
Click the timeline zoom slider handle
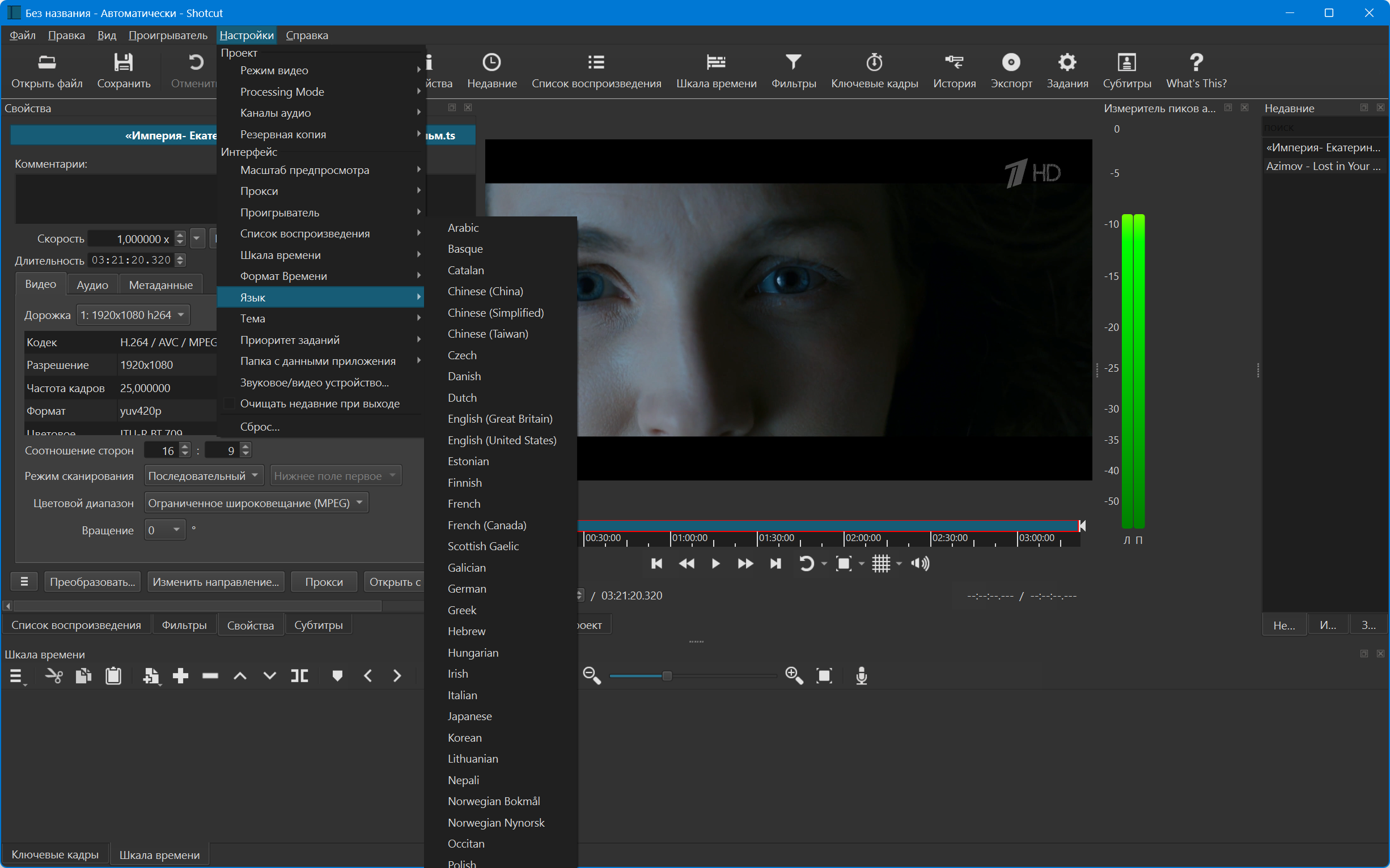667,676
